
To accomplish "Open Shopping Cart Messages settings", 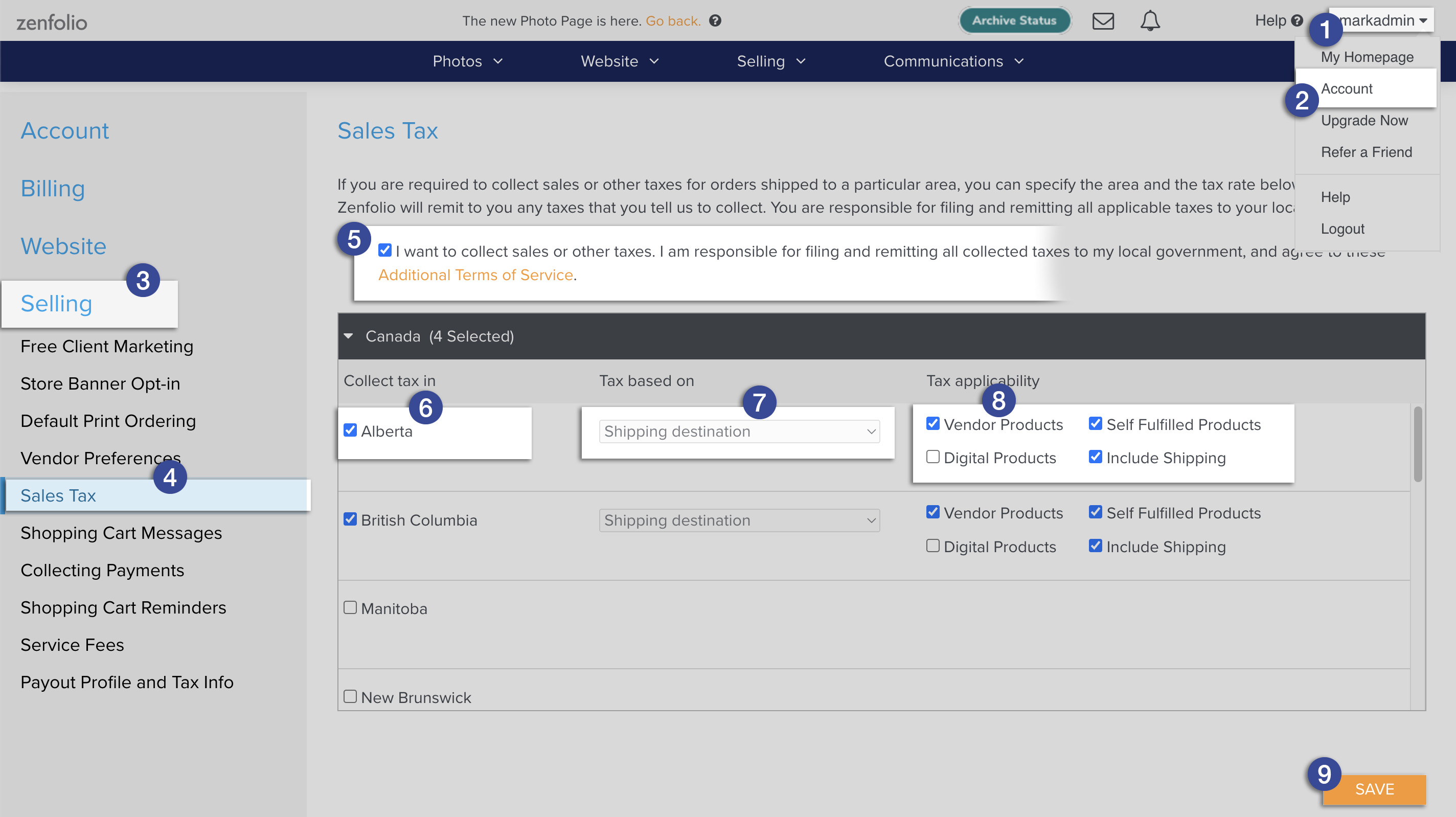I will 121,533.
